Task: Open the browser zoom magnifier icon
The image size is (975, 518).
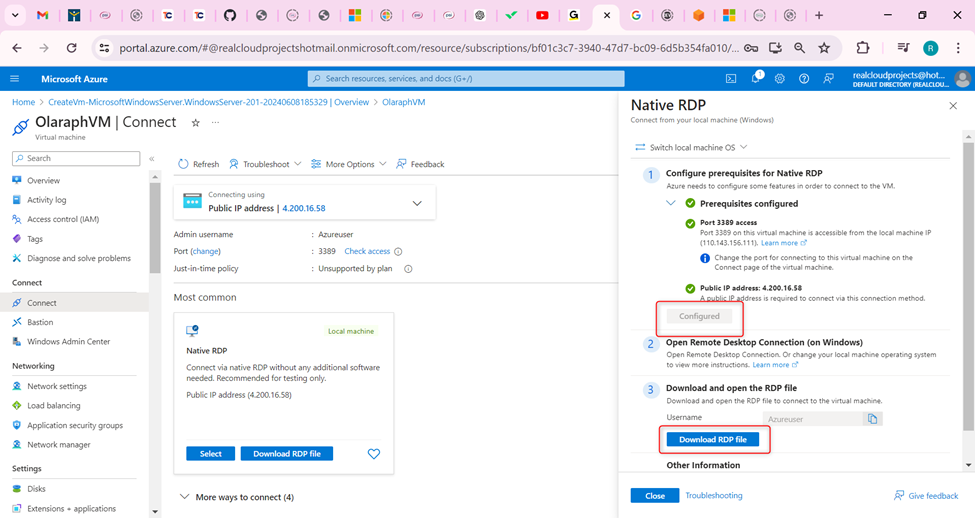Action: (800, 48)
